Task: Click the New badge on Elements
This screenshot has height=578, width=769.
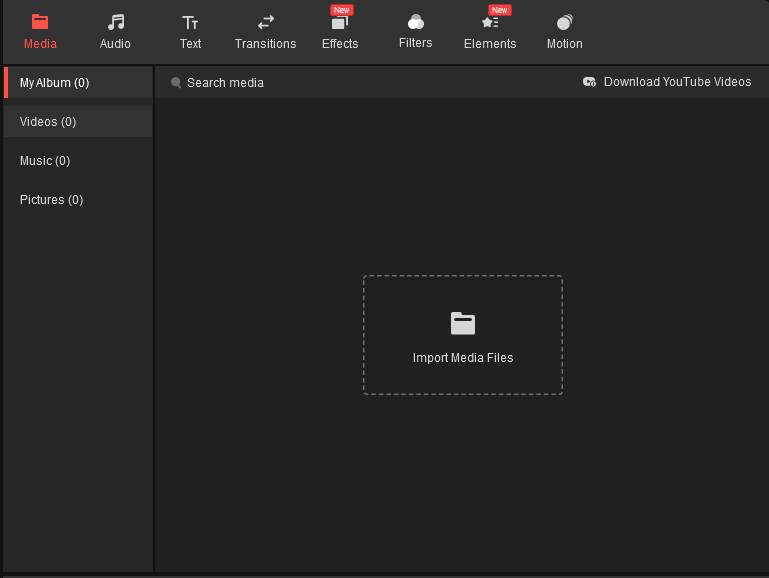Action: [500, 10]
